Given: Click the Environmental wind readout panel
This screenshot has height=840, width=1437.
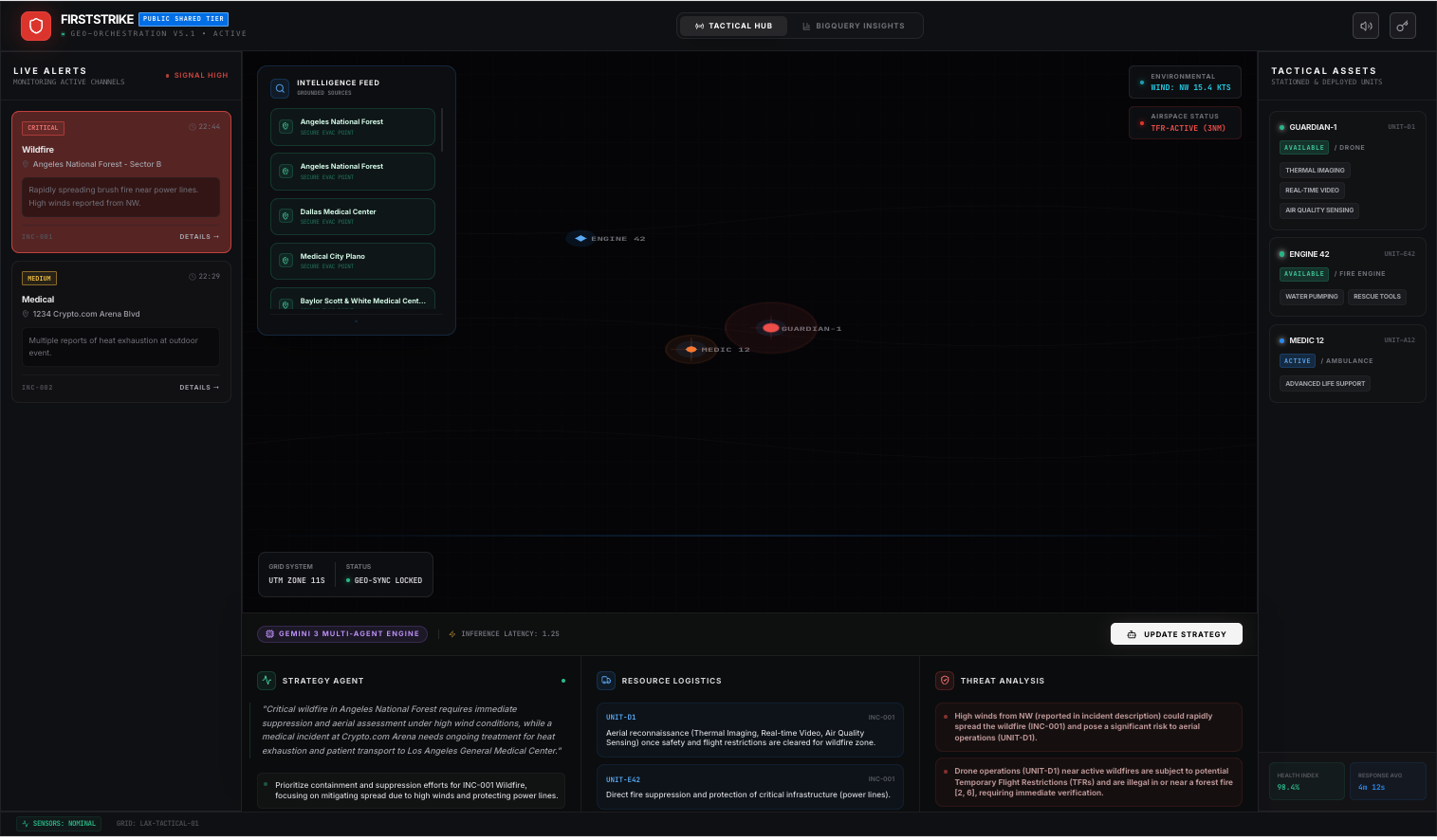Looking at the screenshot, I should pos(1185,82).
